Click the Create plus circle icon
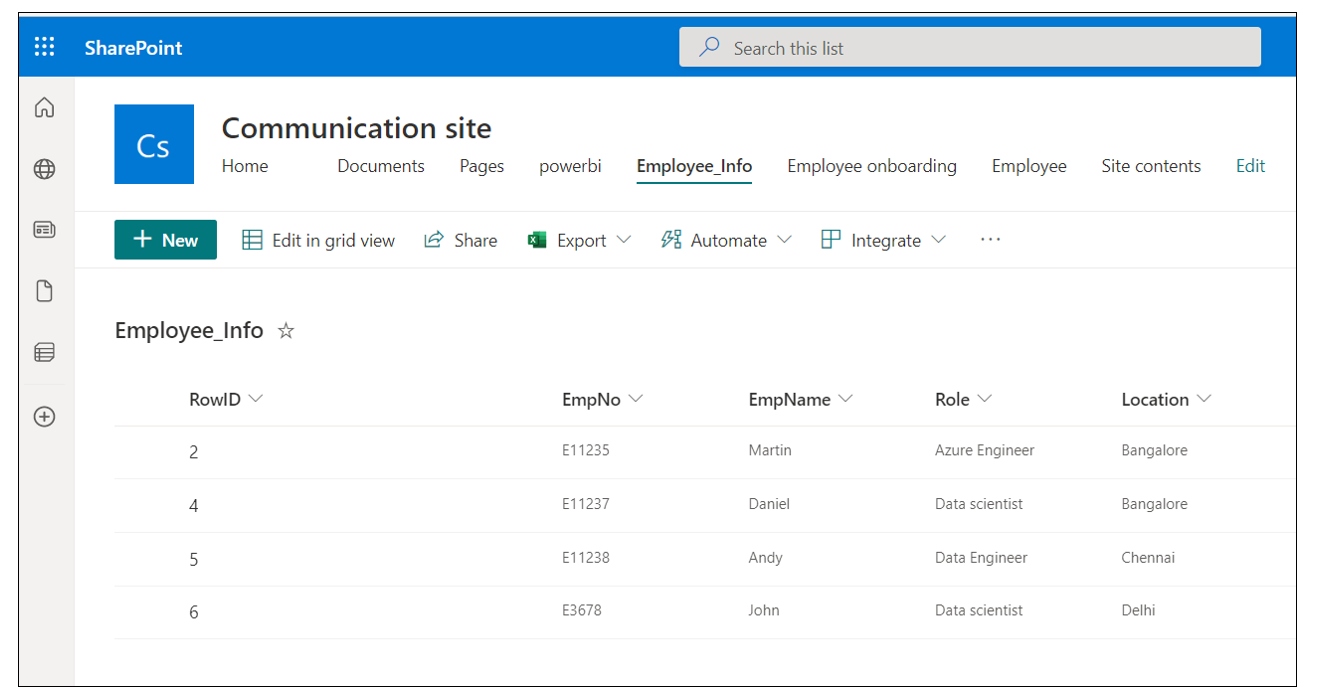 44,417
